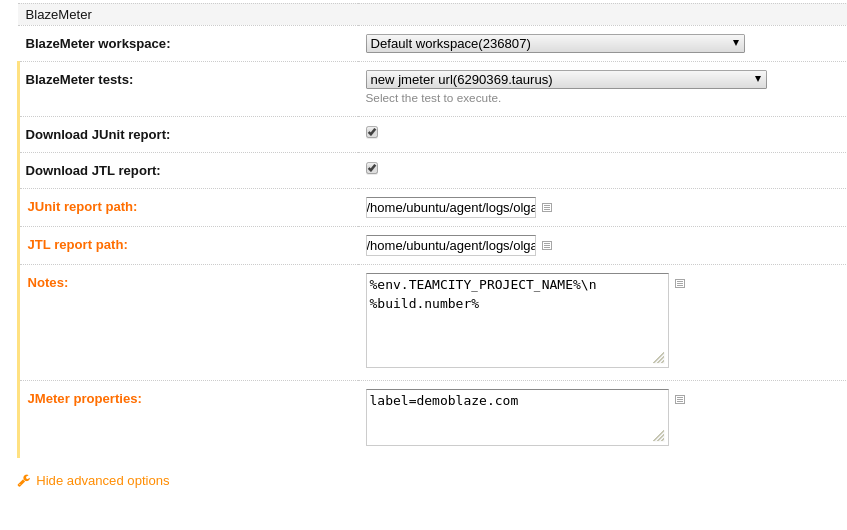Click the "Notes:" field label
The image size is (847, 530).
click(48, 282)
